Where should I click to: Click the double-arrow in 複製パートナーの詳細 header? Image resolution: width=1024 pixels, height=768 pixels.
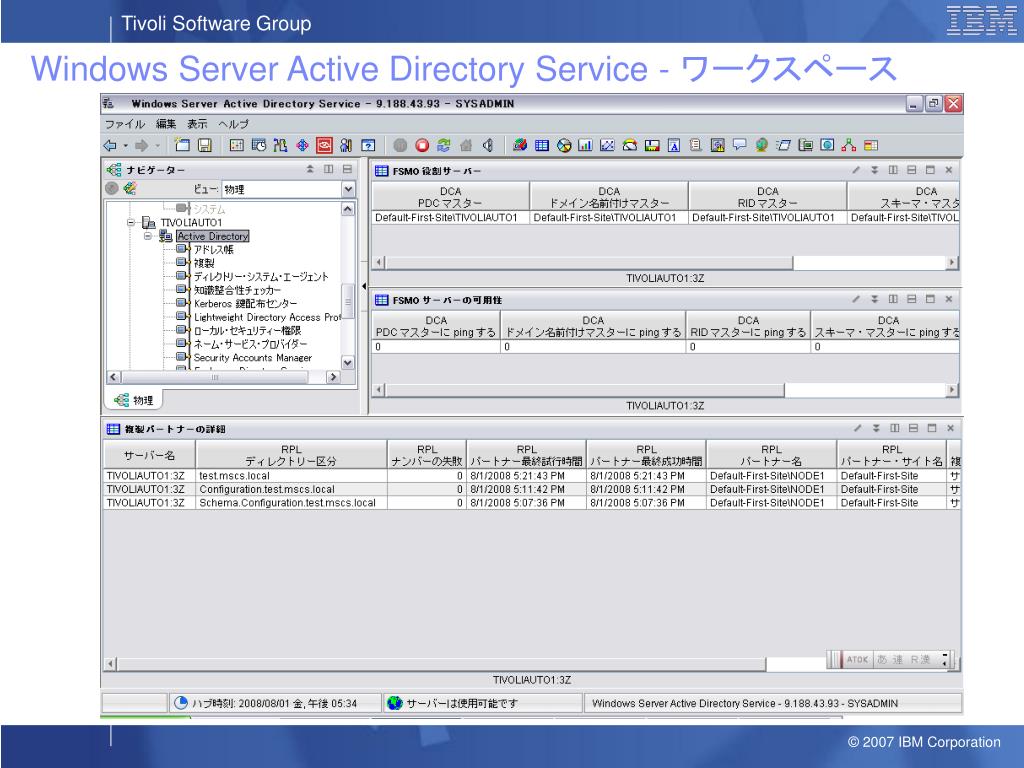coord(876,428)
